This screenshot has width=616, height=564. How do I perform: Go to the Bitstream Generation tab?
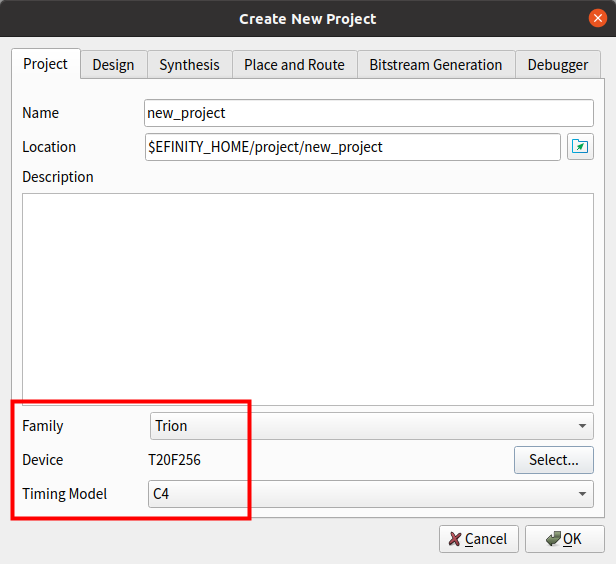pyautogui.click(x=436, y=65)
